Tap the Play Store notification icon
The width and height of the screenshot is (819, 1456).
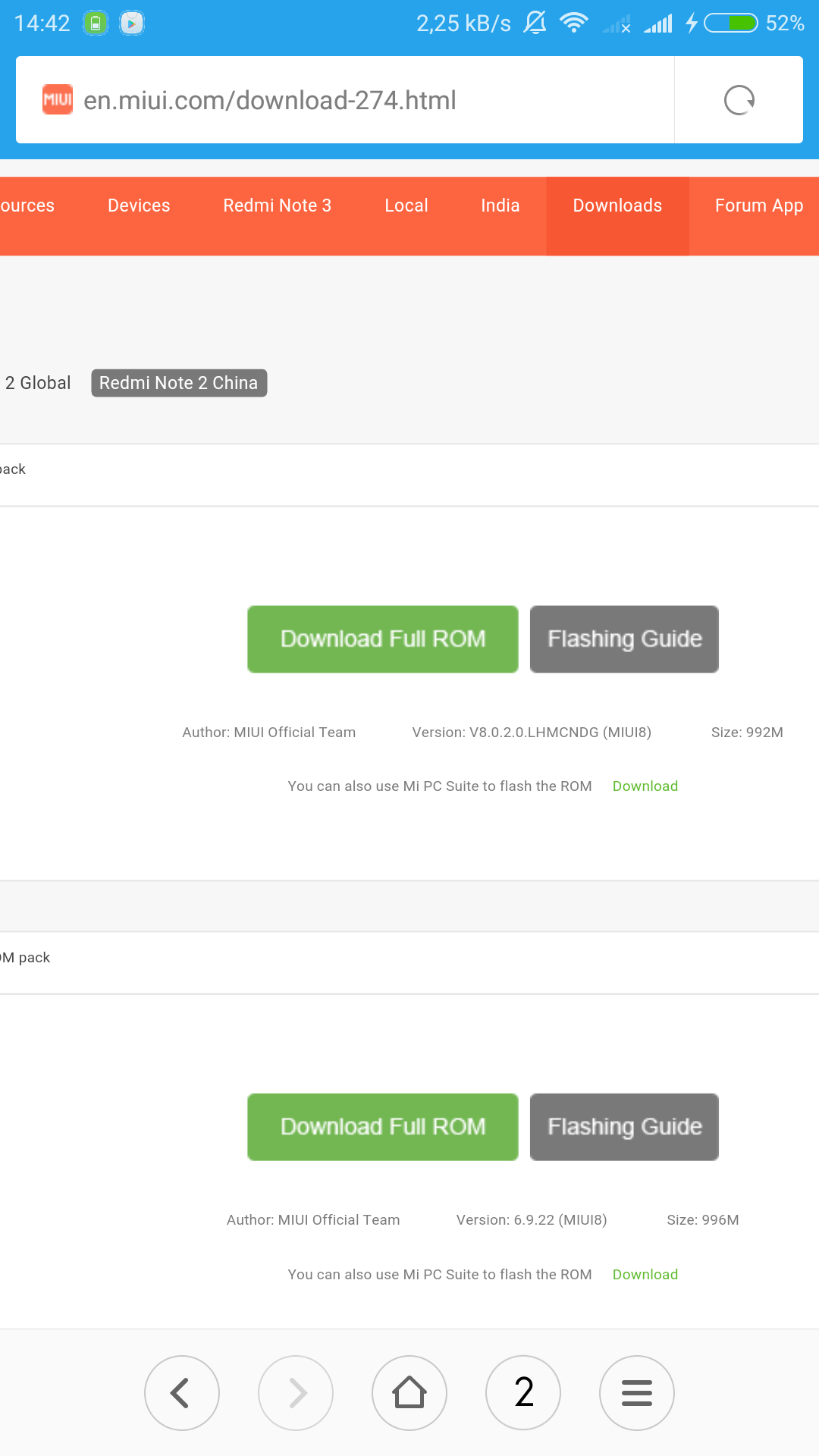[132, 24]
